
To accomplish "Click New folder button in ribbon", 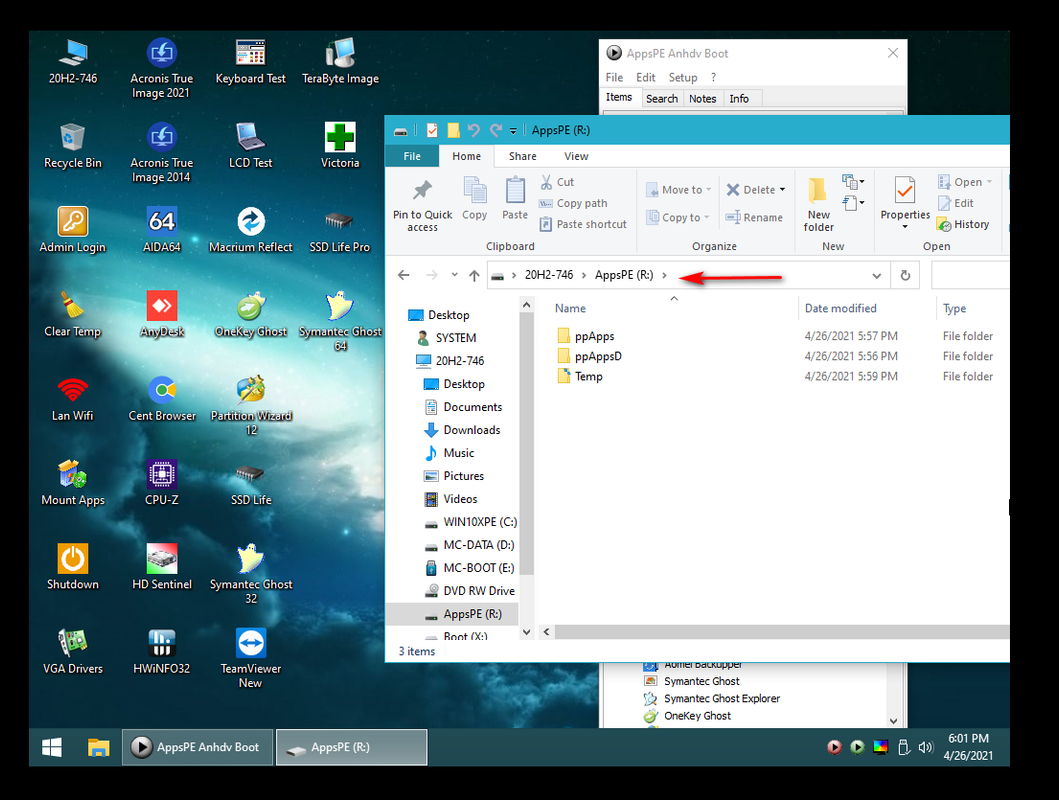I will tap(819, 205).
